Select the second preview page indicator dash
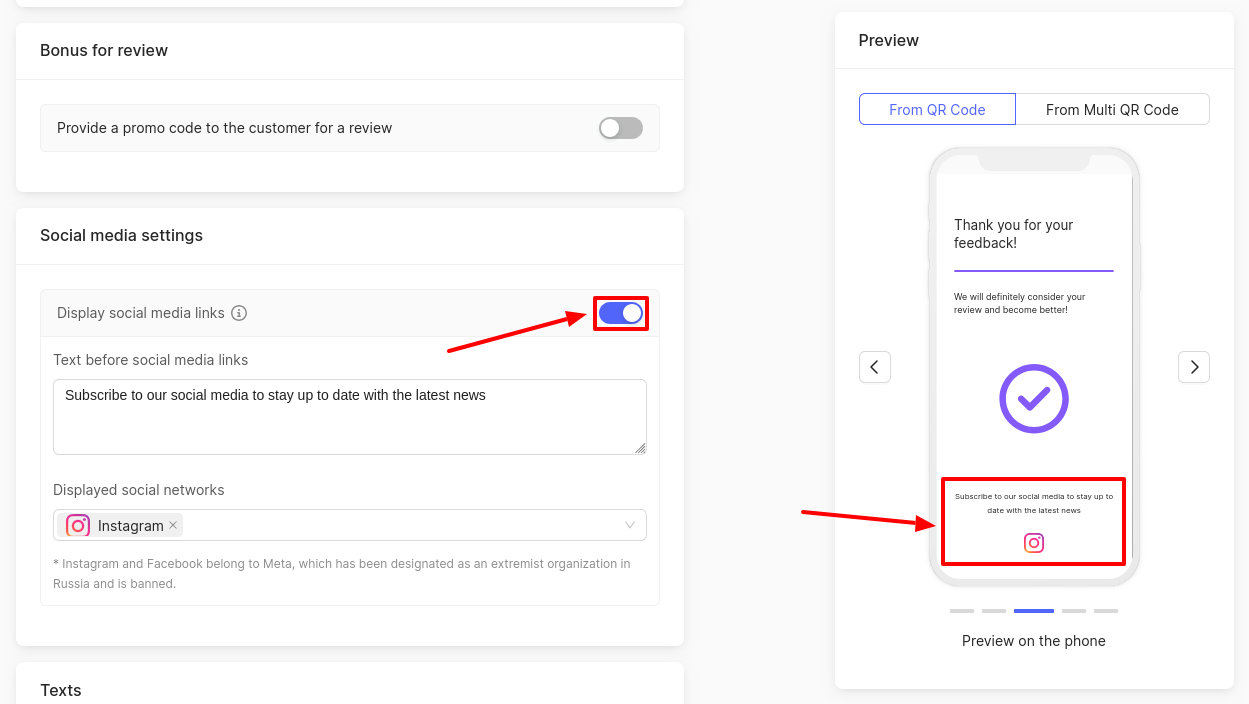Viewport: 1249px width, 704px height. coord(994,610)
